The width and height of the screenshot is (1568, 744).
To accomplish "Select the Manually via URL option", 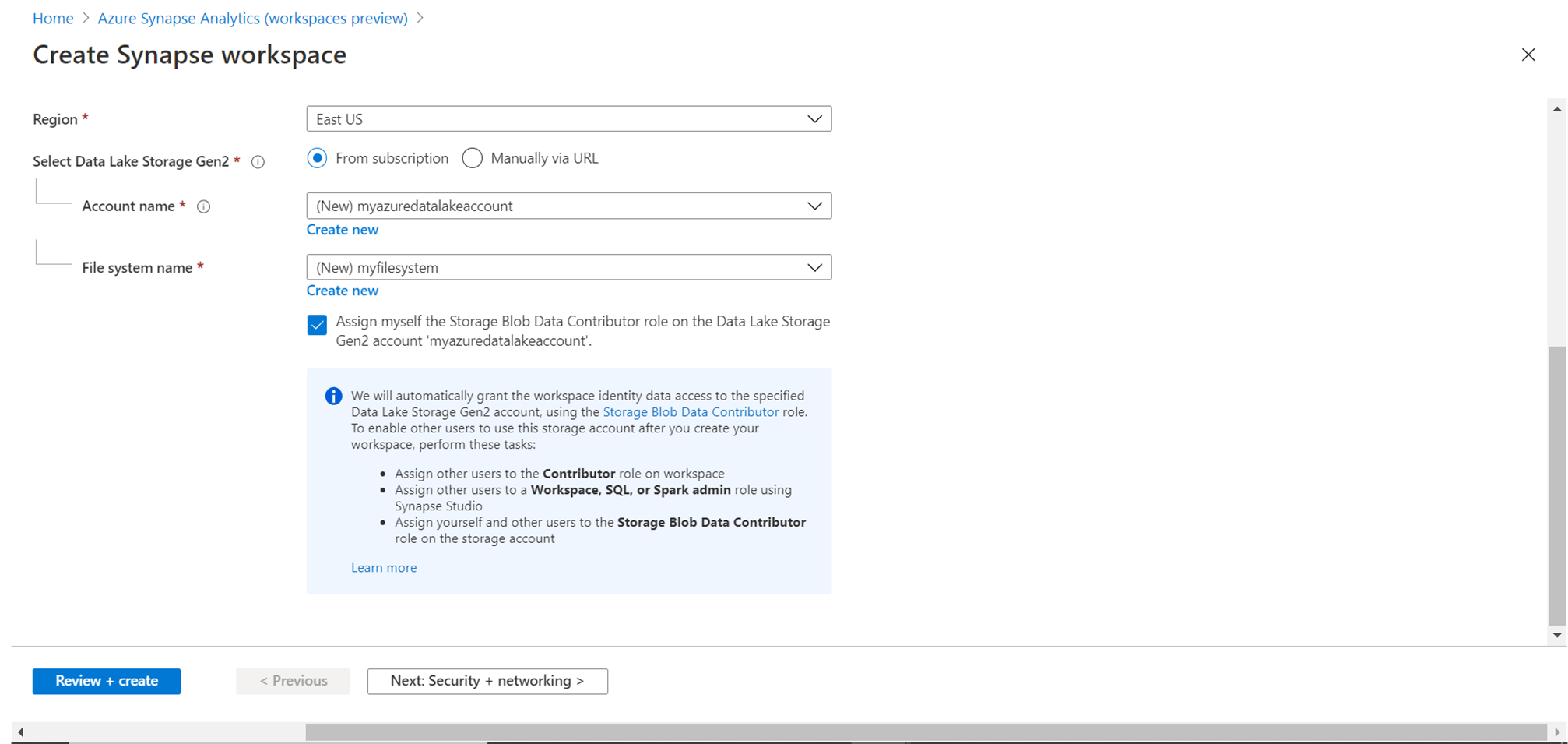I will click(472, 157).
